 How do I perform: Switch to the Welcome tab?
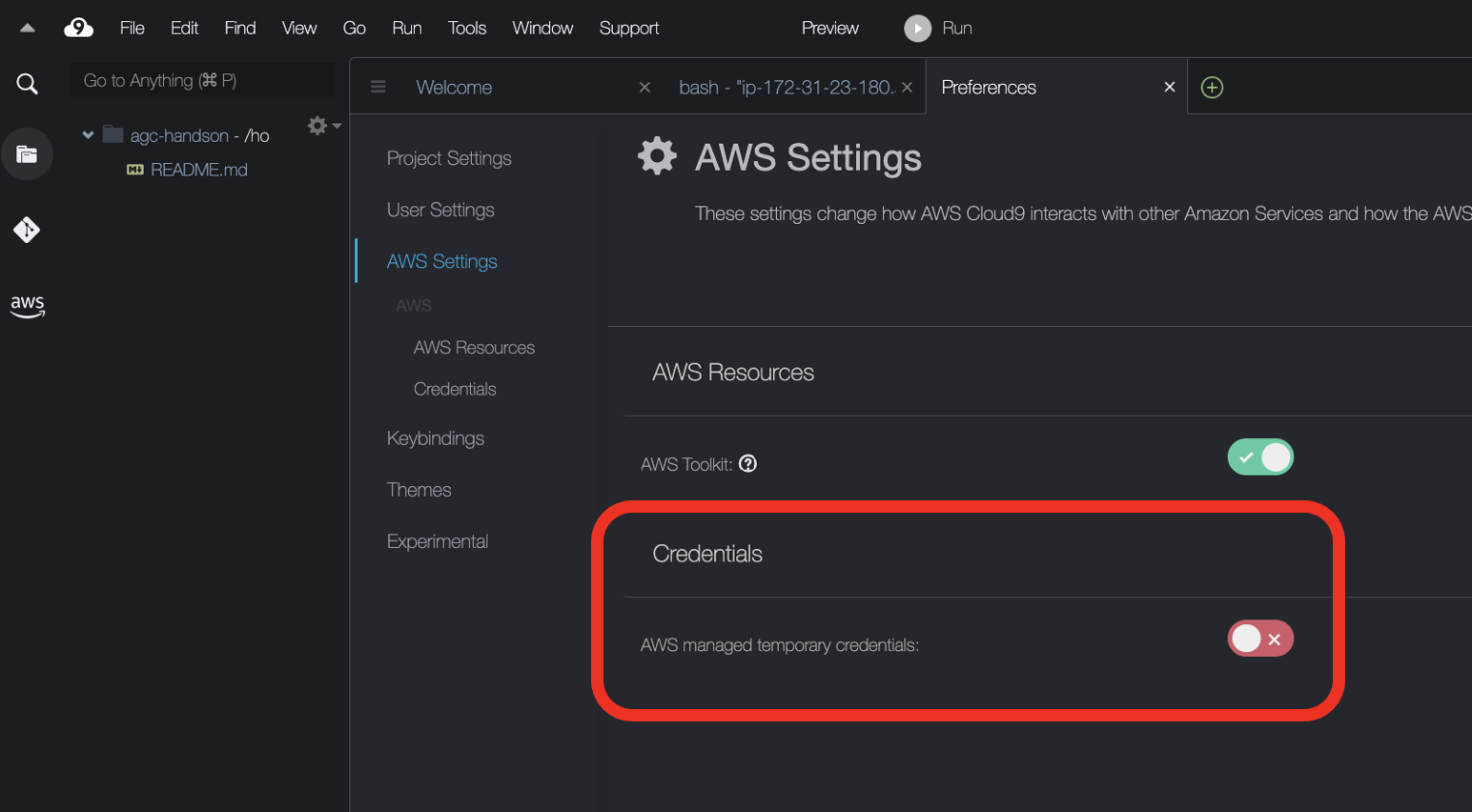click(x=454, y=88)
